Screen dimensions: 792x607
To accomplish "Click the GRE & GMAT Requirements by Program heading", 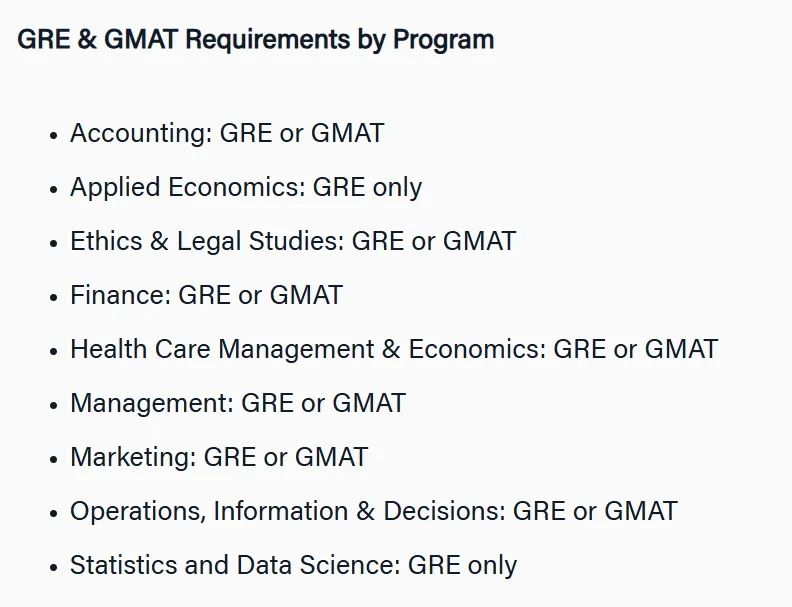I will click(x=256, y=39).
